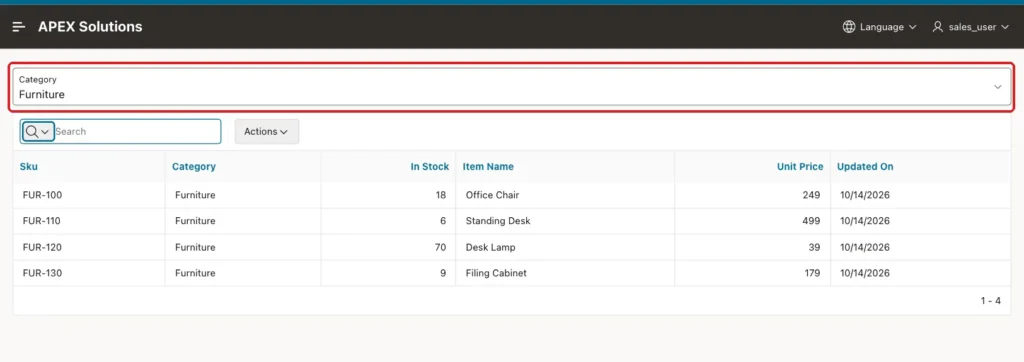Viewport: 1024px width, 362px height.
Task: Click Office Chair row's 10/14/2026 date
Action: pyautogui.click(x=865, y=195)
